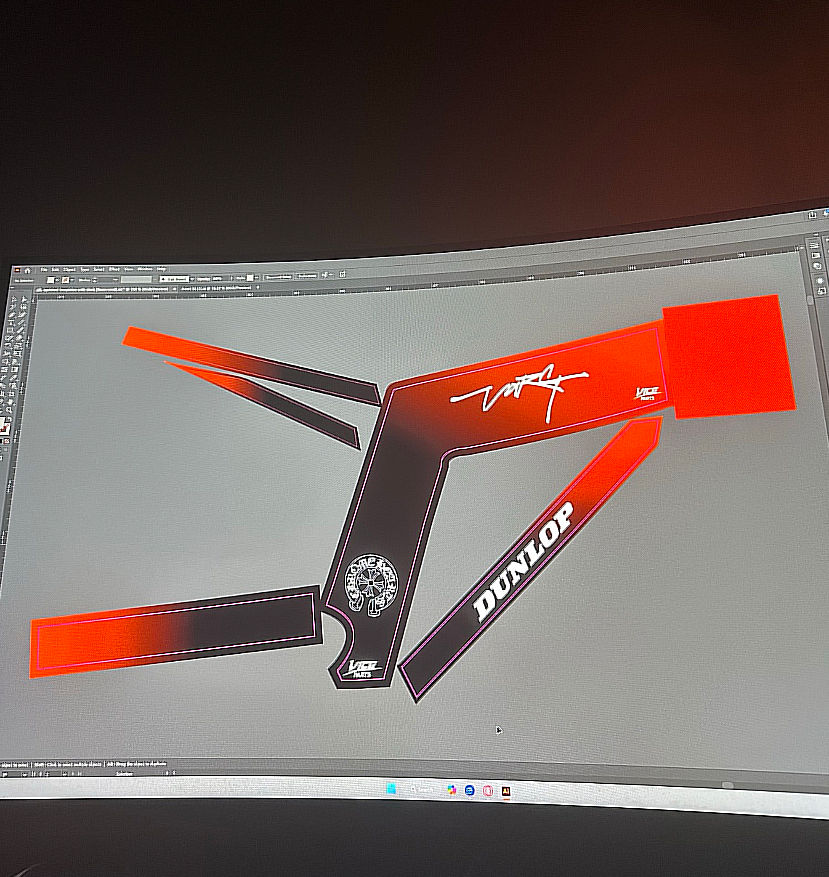Click the control bar Fill color swatch

[x=50, y=280]
